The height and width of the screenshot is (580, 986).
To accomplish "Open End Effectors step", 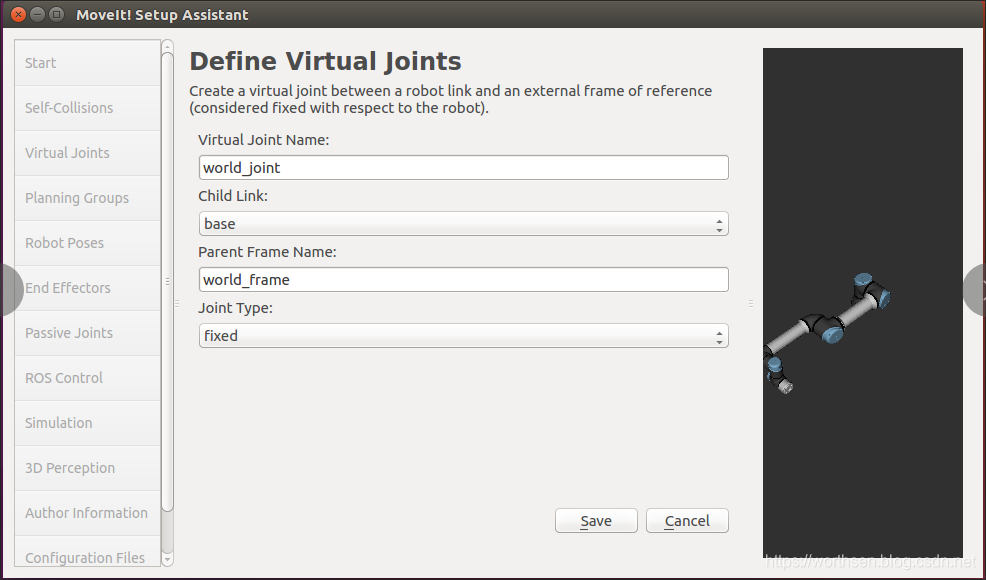I will click(x=87, y=287).
